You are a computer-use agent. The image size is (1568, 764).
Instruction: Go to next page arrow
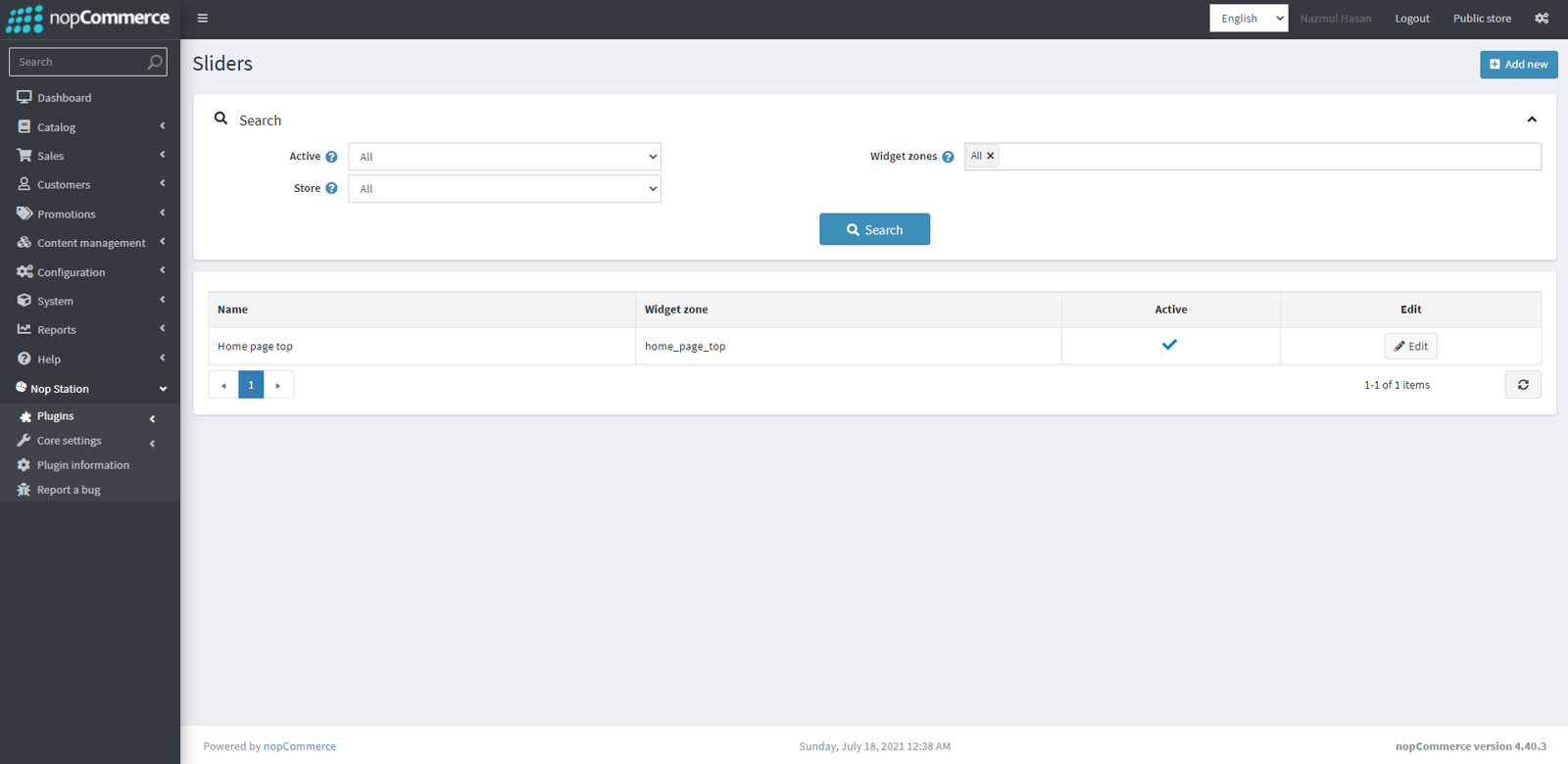click(x=278, y=385)
